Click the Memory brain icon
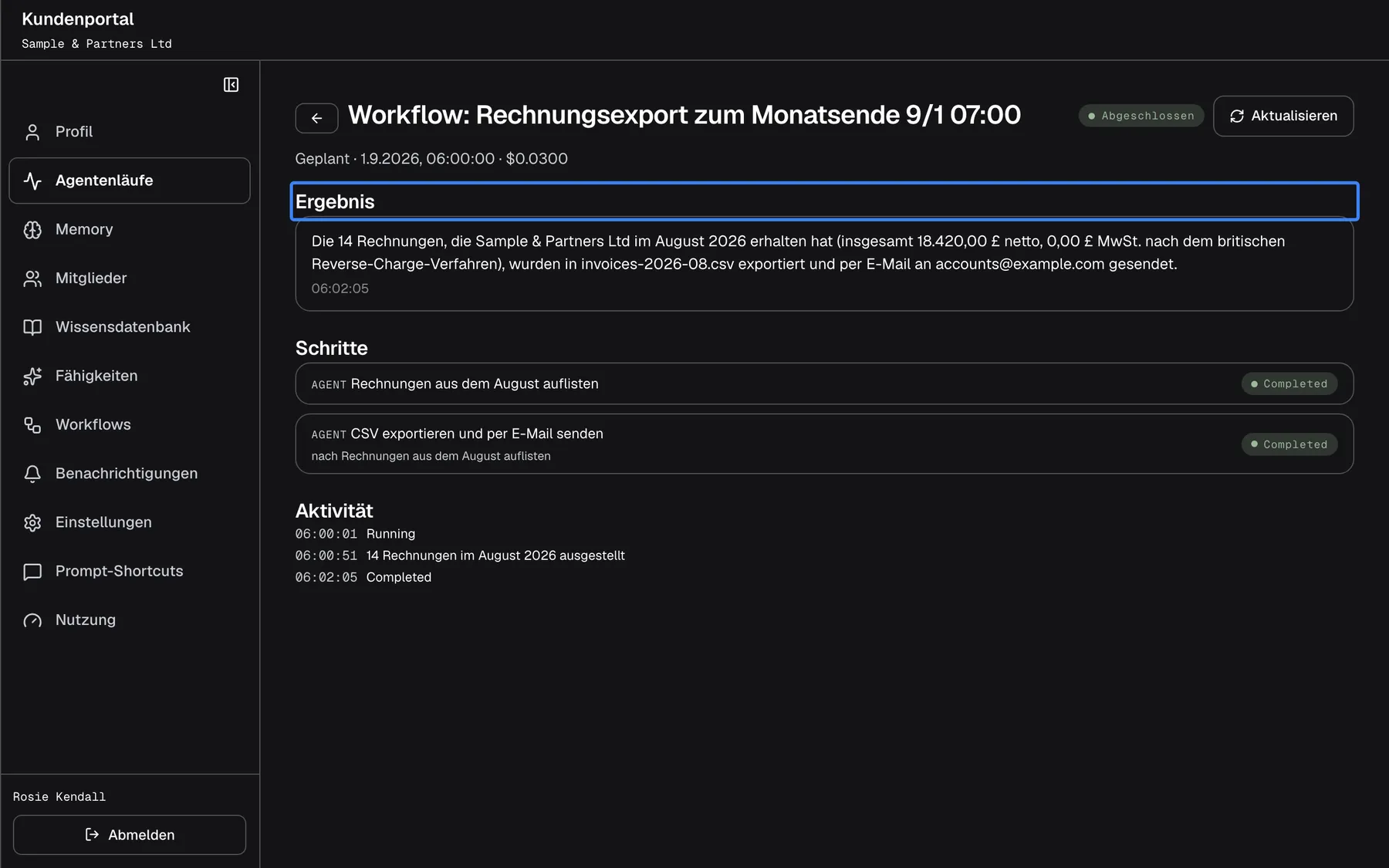 pos(32,229)
